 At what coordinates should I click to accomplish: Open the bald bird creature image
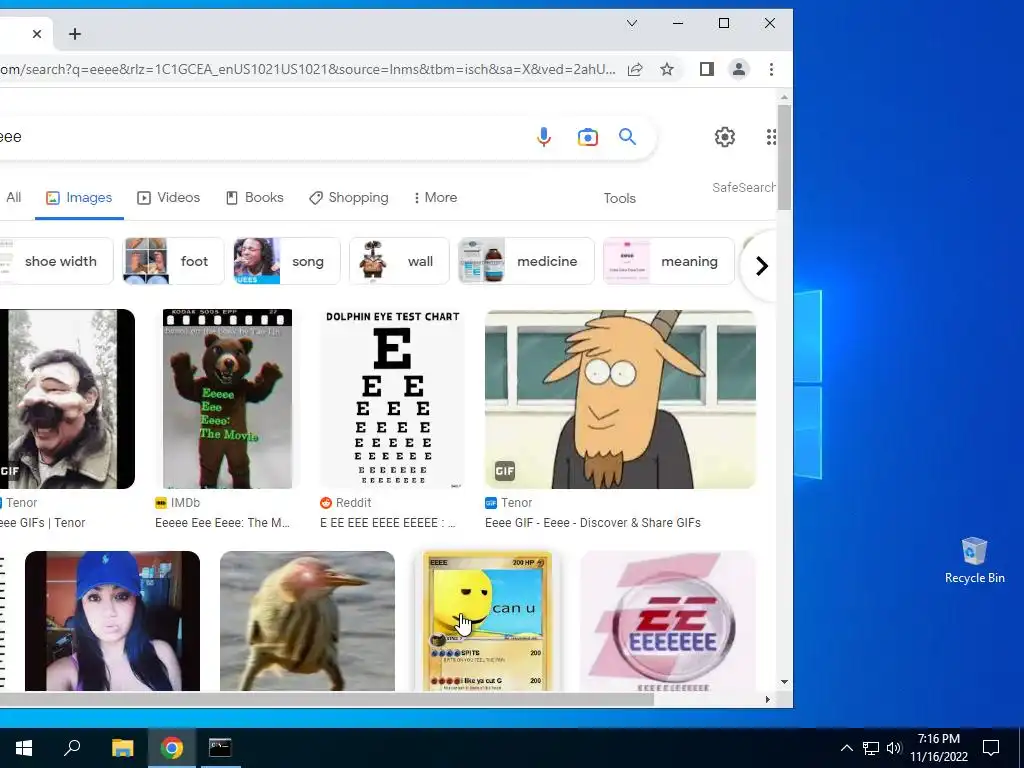pyautogui.click(x=307, y=620)
